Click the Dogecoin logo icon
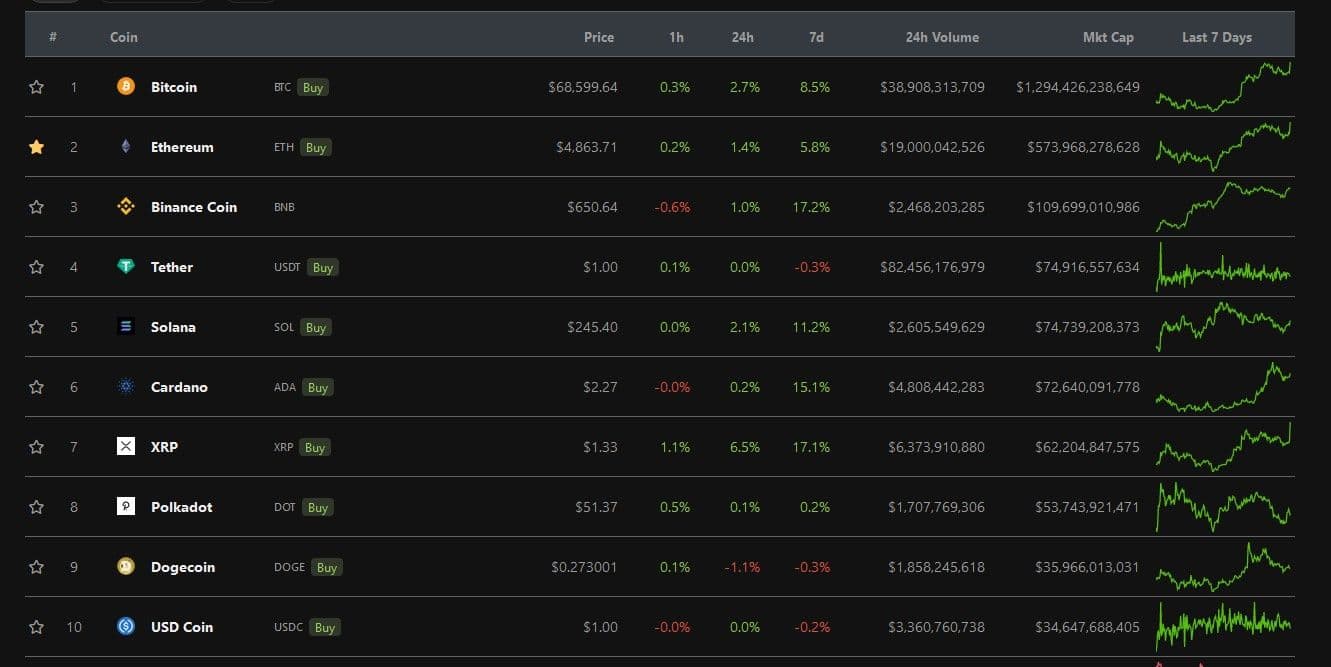The width and height of the screenshot is (1331, 667). click(126, 567)
